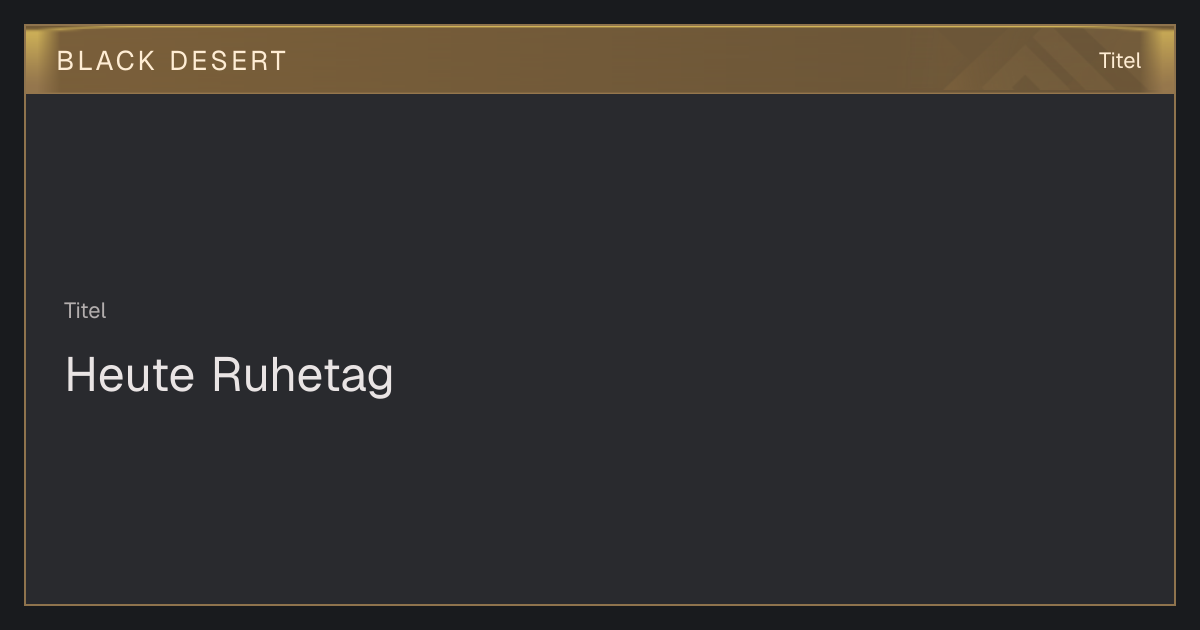Screen dimensions: 1200x630
Task: Click the small Titel label above heading
Action: point(85,311)
